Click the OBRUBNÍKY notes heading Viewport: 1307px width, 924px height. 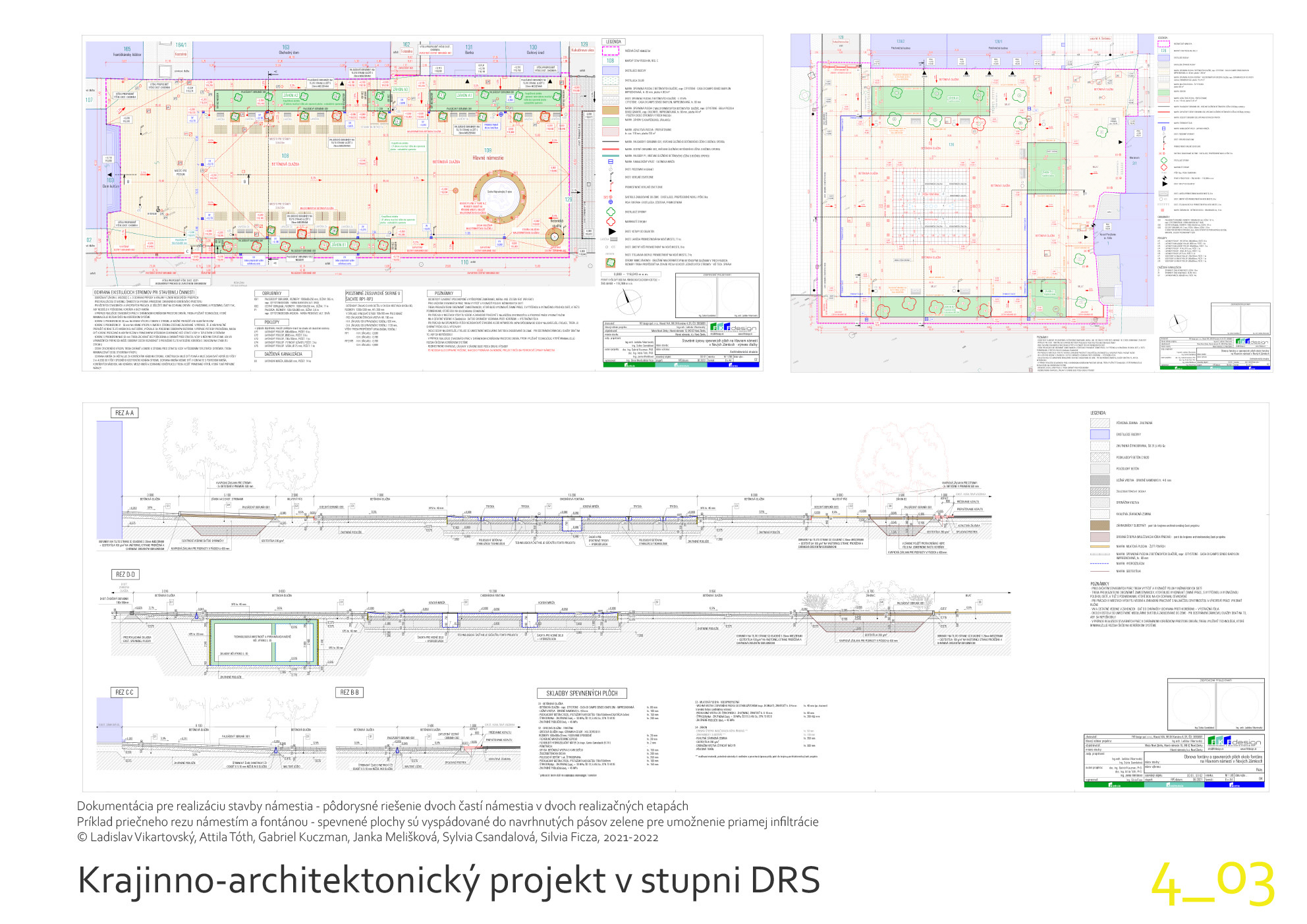[x=271, y=293]
